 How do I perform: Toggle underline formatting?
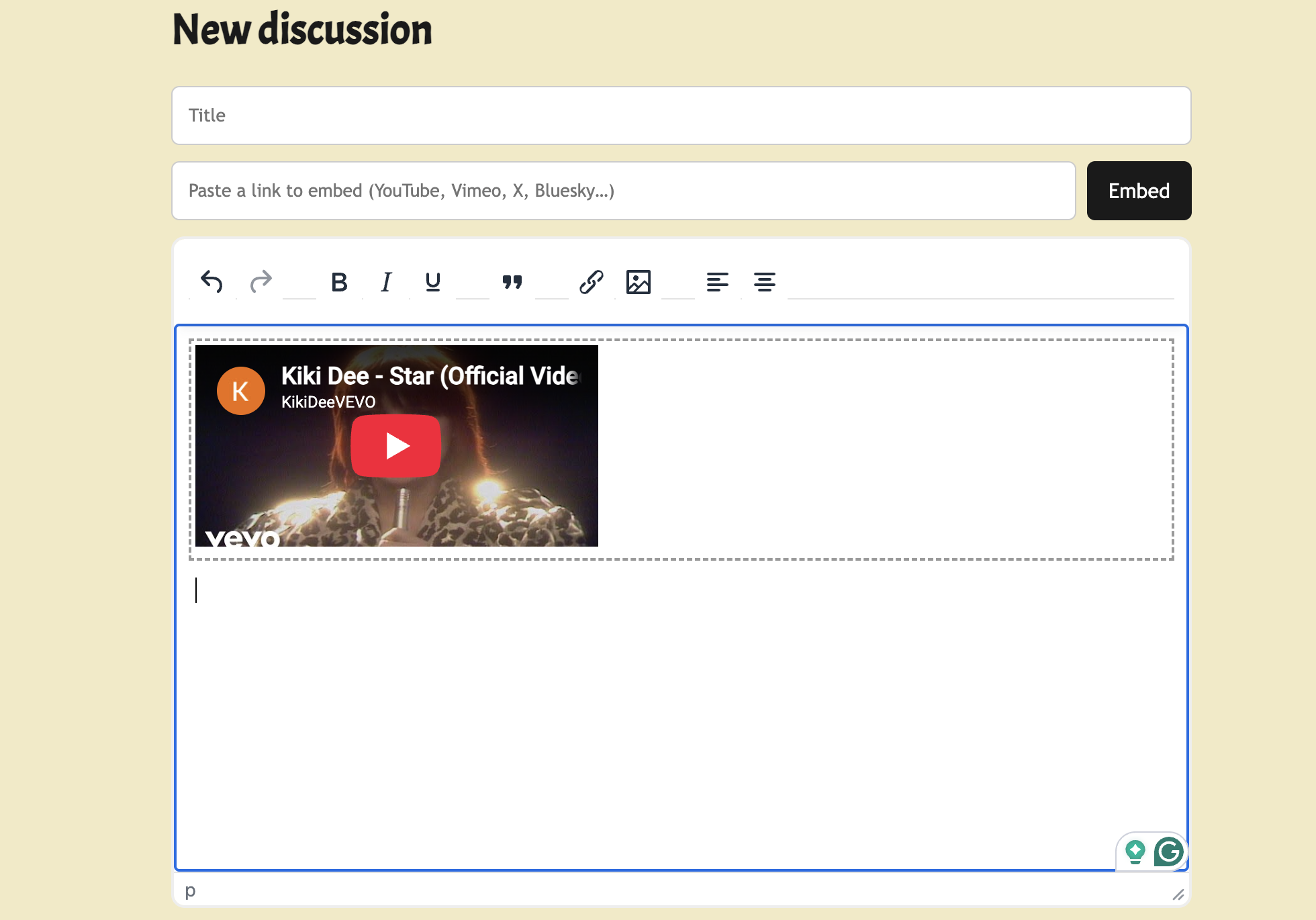(x=433, y=282)
